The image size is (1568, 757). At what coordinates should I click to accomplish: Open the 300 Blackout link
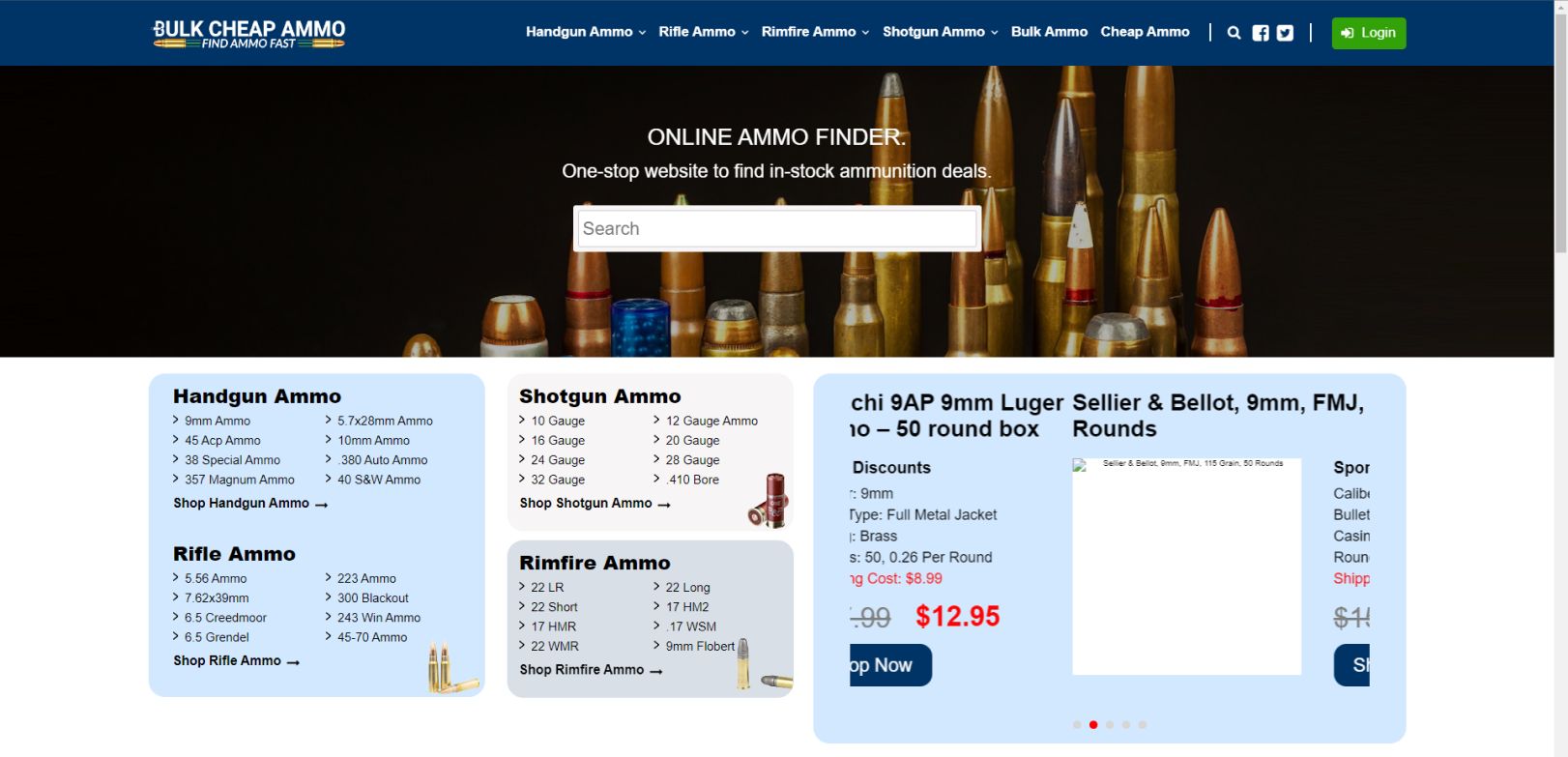tap(373, 597)
